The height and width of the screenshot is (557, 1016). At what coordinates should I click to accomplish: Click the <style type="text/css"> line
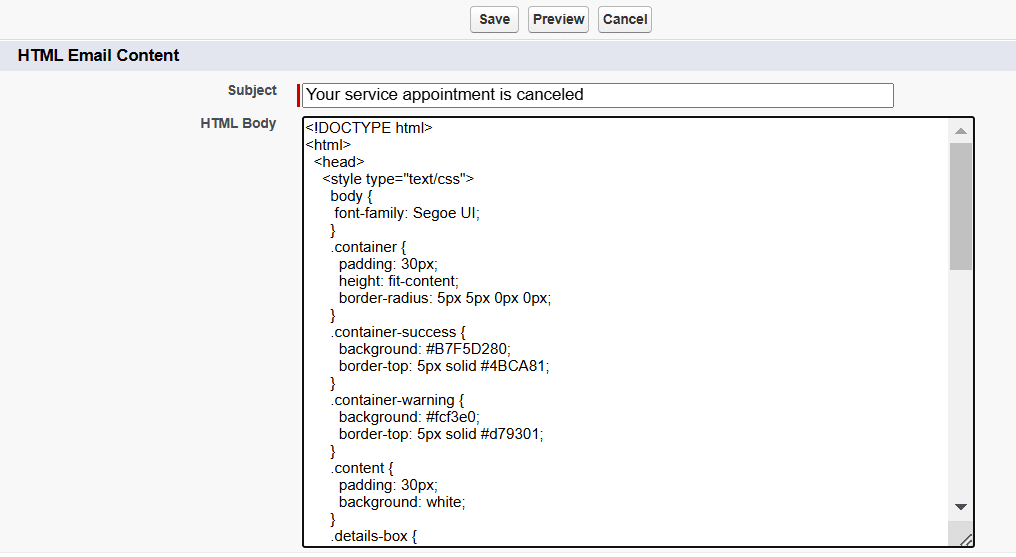(398, 179)
